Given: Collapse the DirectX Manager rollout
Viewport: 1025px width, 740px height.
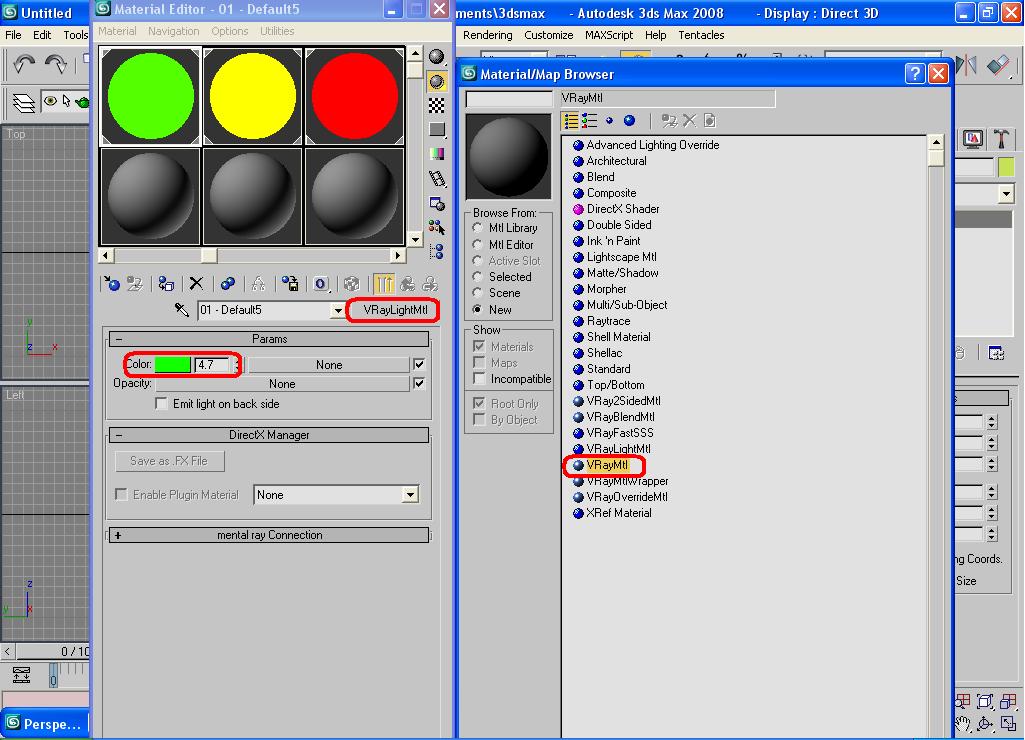Looking at the screenshot, I should [269, 435].
